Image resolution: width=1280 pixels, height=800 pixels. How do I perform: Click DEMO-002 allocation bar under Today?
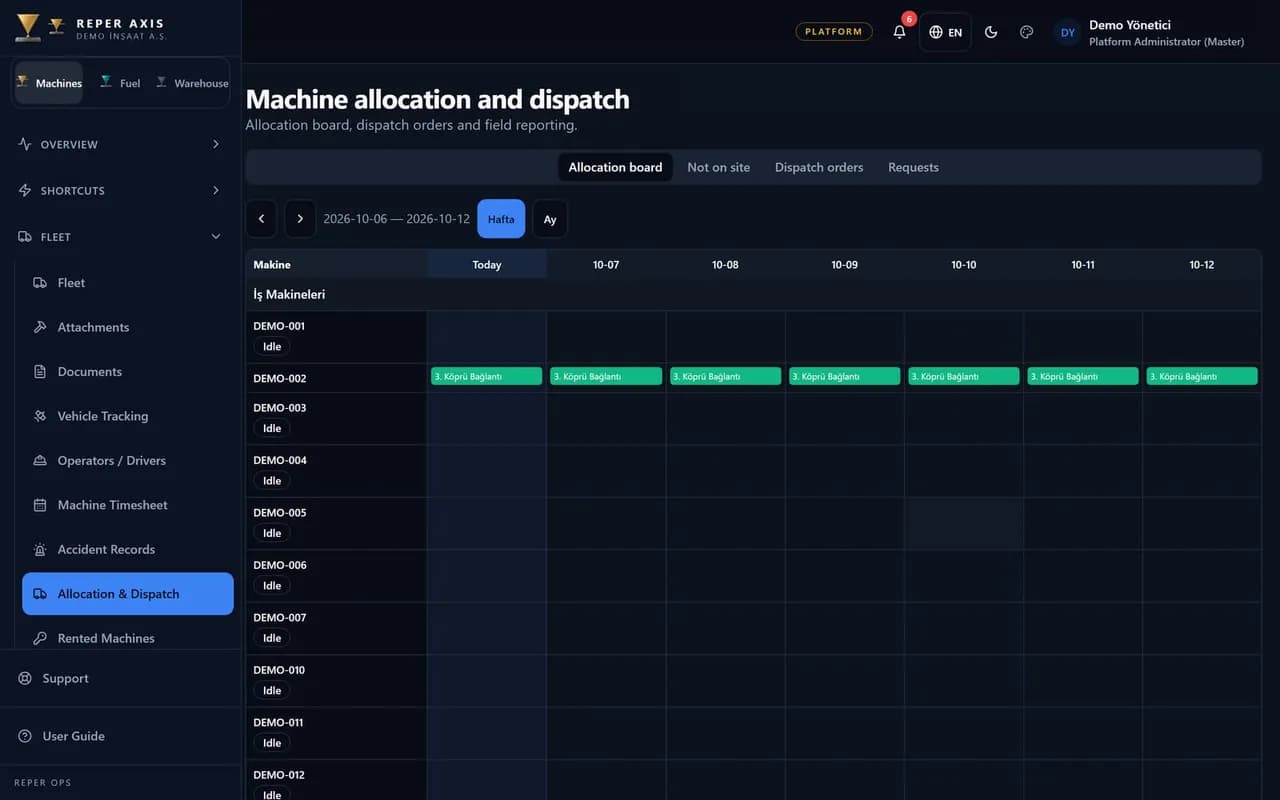click(x=487, y=376)
